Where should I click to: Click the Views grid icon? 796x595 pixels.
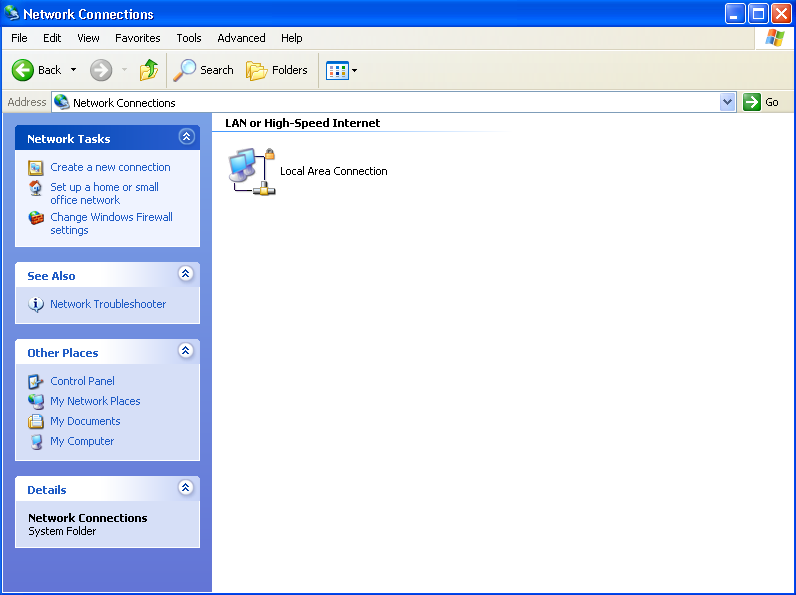point(337,71)
